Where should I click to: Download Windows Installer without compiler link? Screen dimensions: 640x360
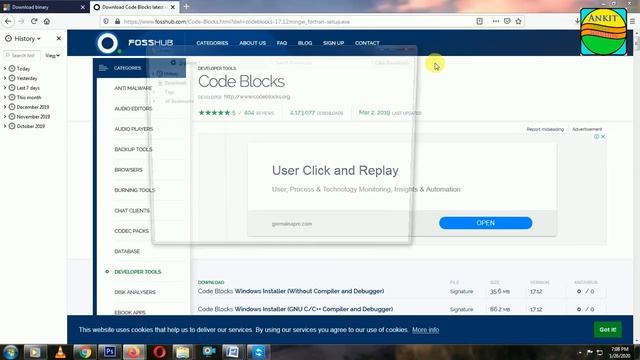(291, 291)
